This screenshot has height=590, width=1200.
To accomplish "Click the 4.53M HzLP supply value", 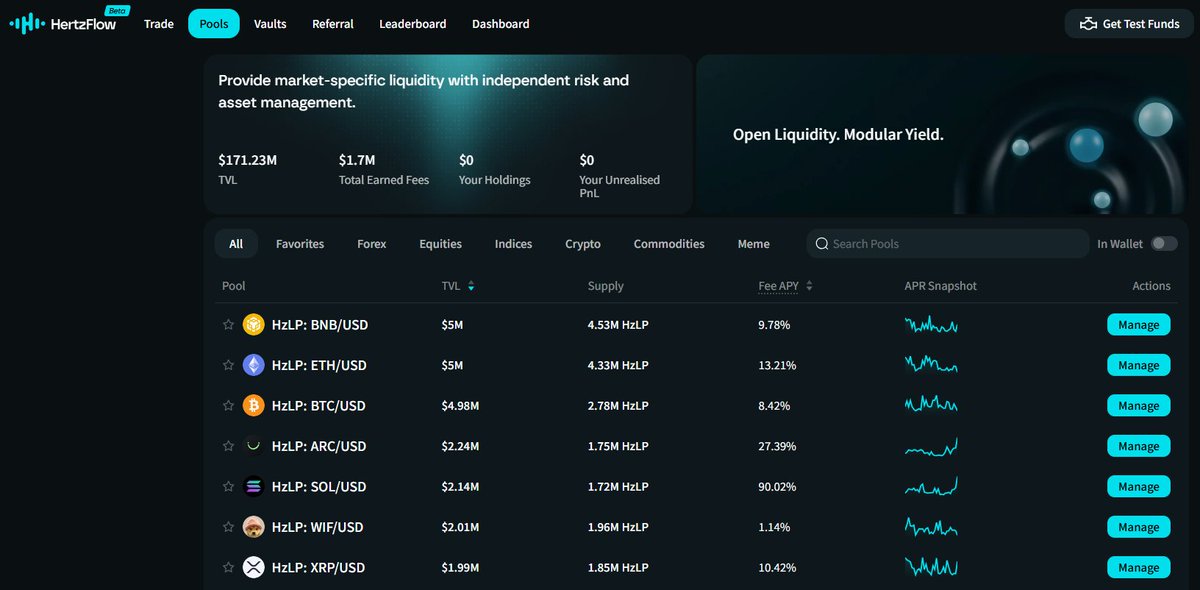I will coord(618,325).
